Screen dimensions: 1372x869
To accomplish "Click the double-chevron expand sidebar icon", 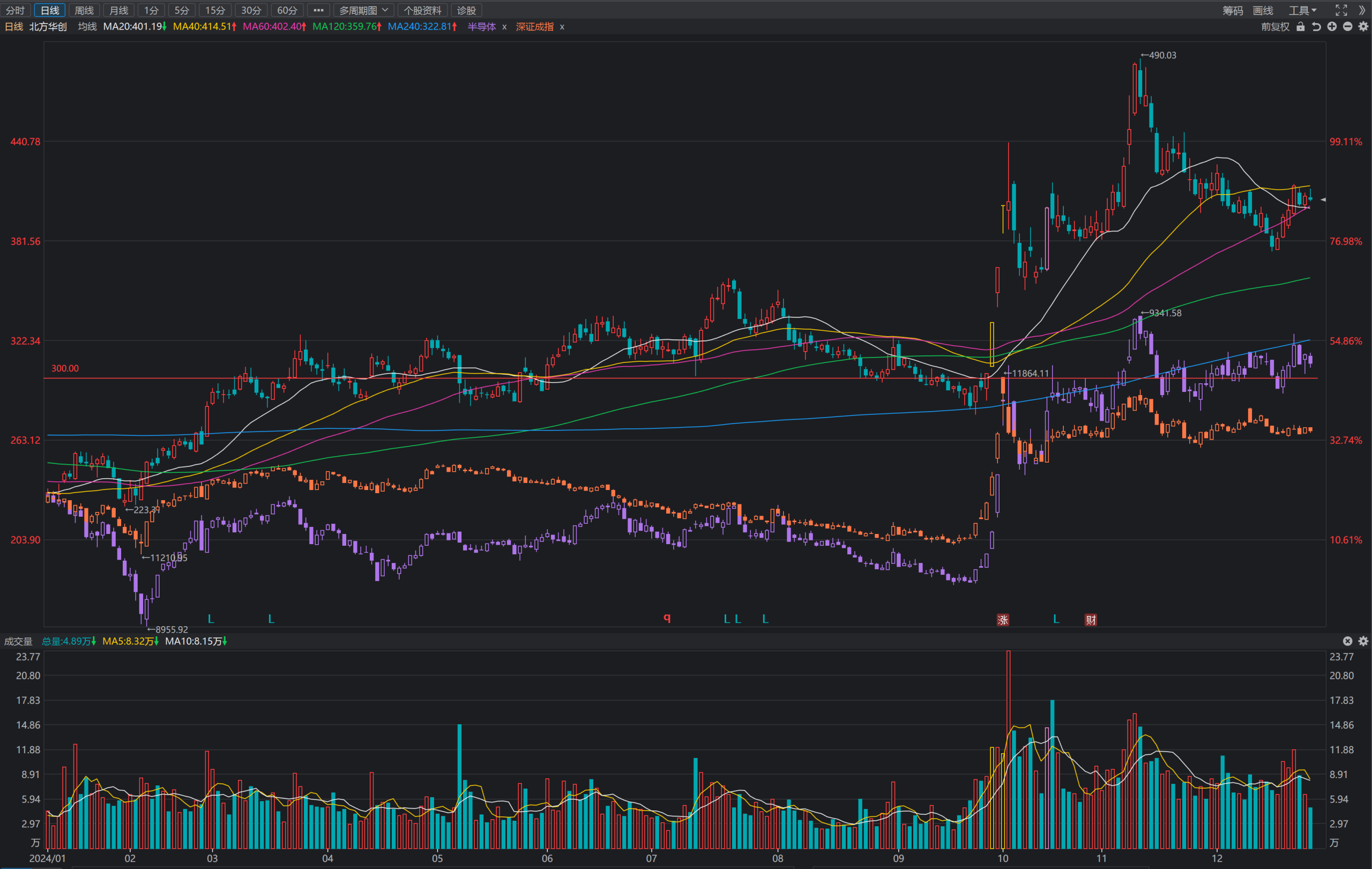I will coord(1362,10).
